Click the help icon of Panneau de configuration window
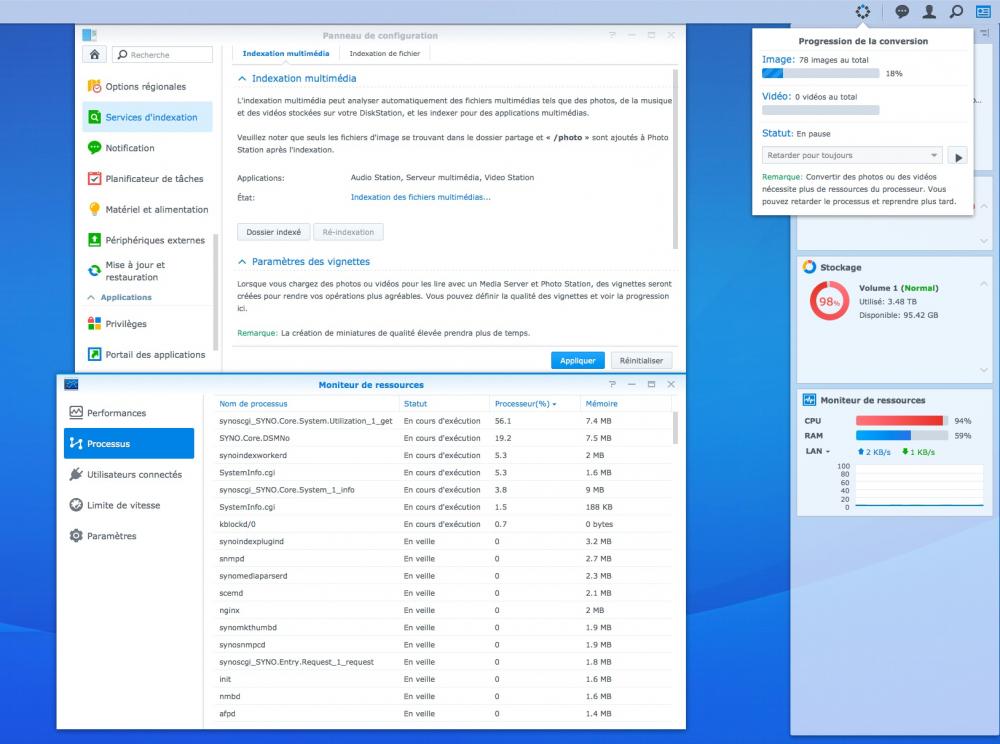 click(x=612, y=35)
